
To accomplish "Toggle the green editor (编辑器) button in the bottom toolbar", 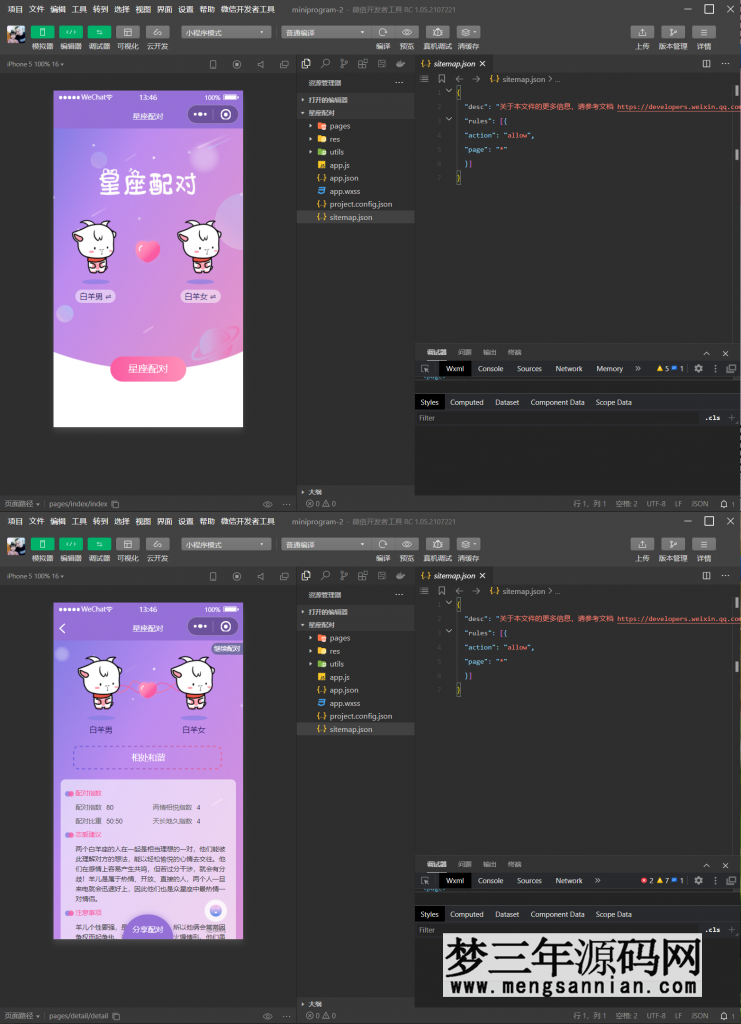I will (71, 544).
